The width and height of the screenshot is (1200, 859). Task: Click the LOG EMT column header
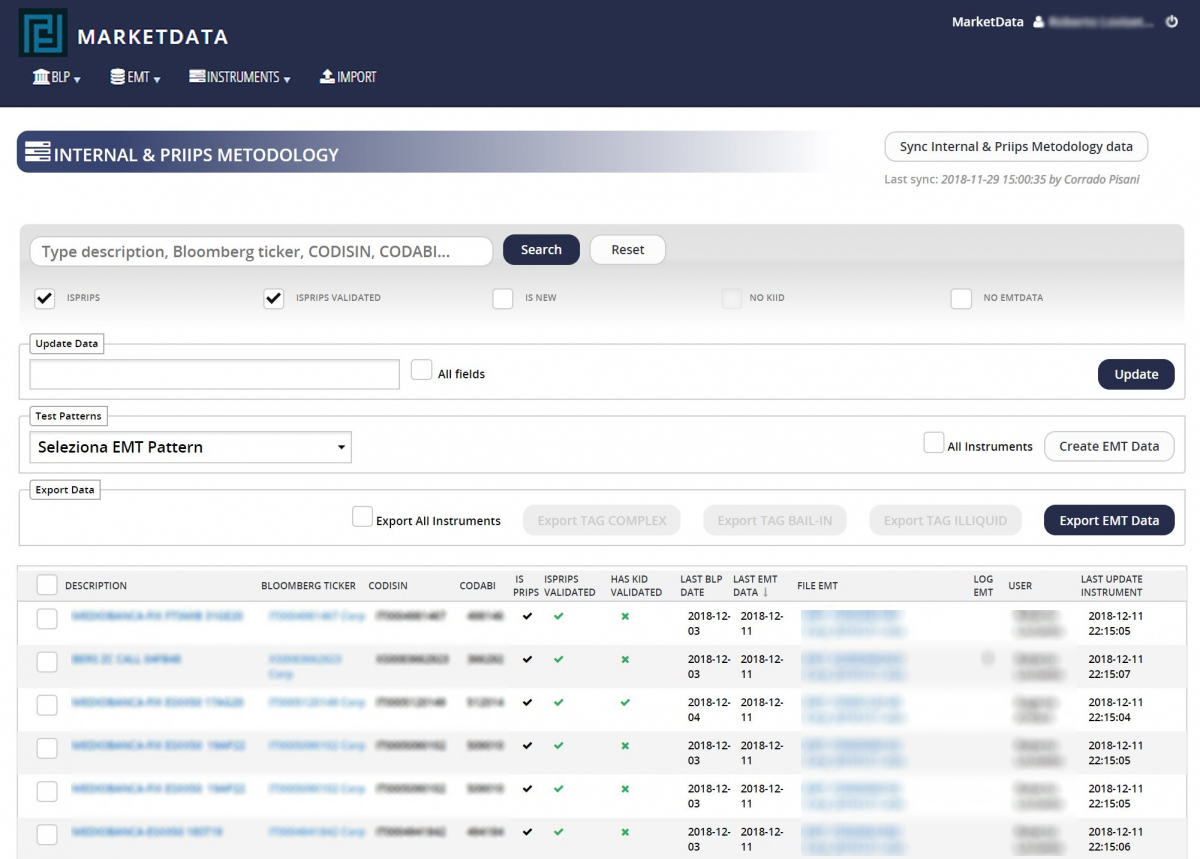984,586
